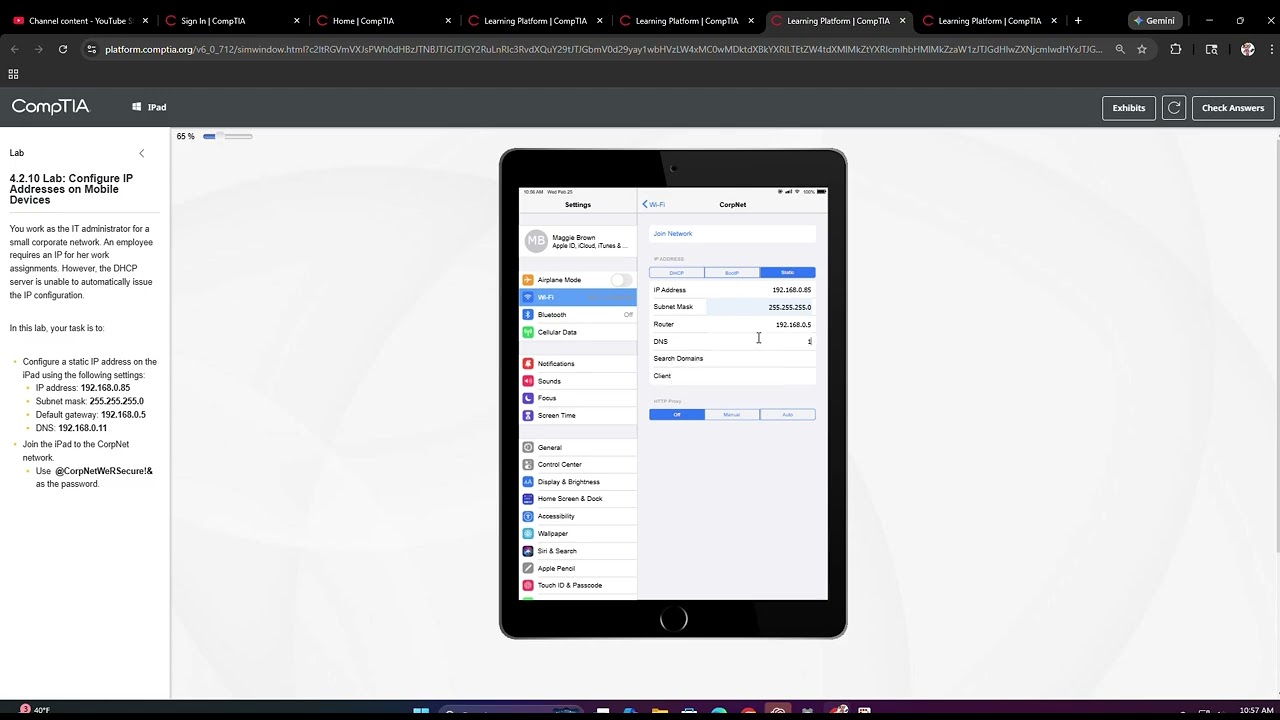
Task: Tap the Focus moon icon
Action: coord(528,398)
